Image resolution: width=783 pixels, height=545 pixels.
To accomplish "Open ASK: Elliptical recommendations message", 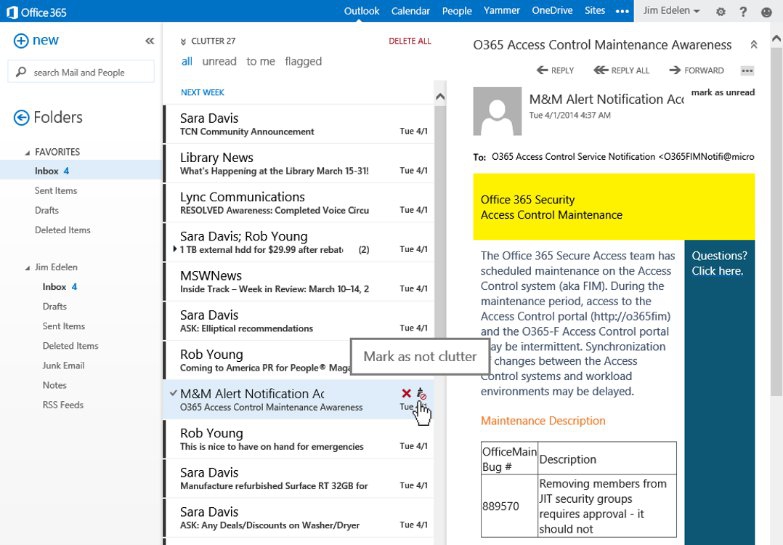I will click(x=299, y=321).
